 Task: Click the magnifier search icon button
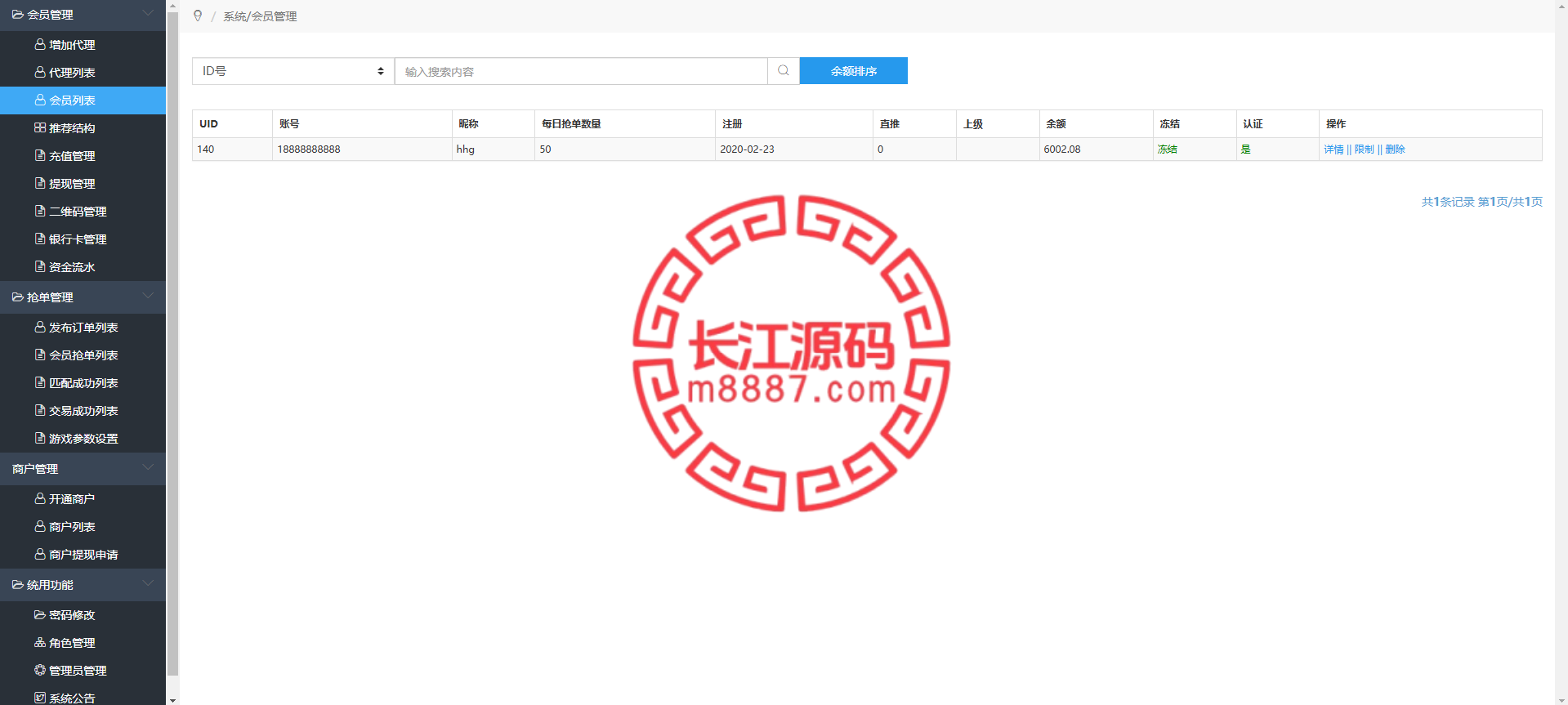pyautogui.click(x=783, y=71)
